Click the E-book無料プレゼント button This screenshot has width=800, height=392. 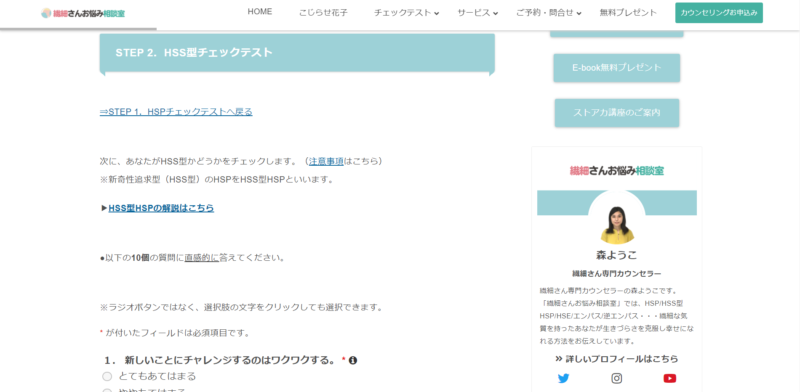tap(617, 67)
